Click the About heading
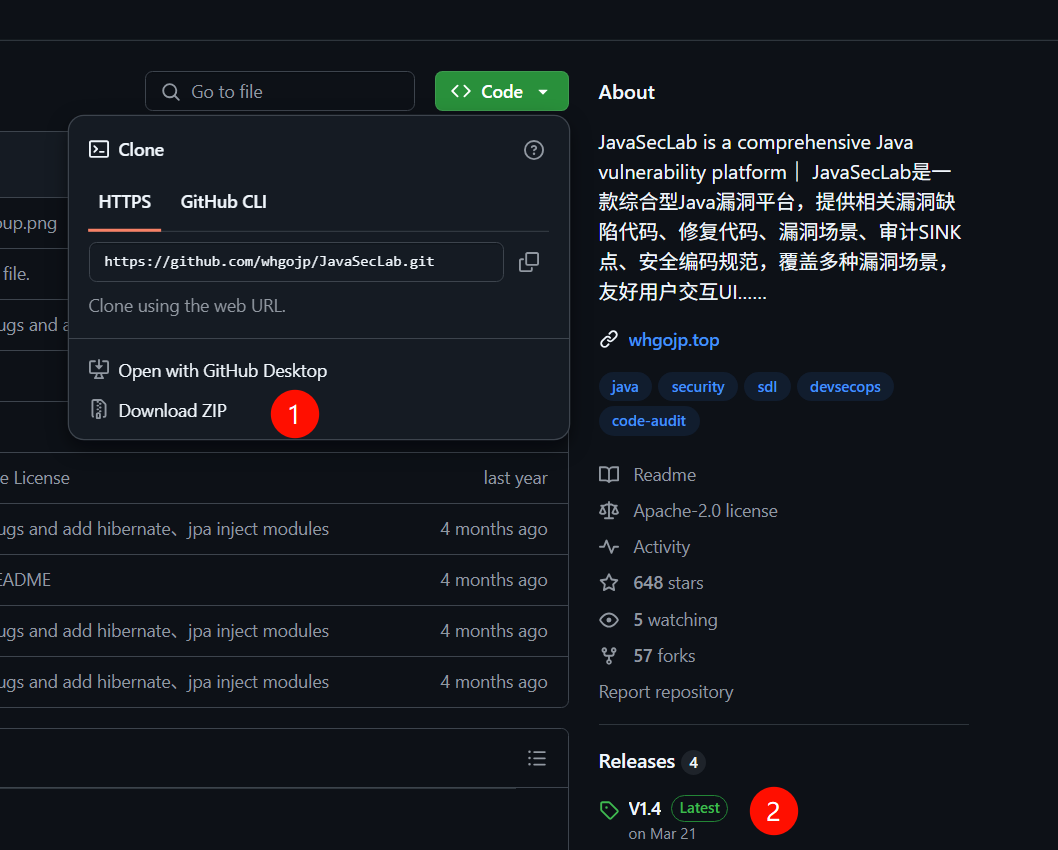The width and height of the screenshot is (1058, 850). (x=627, y=92)
